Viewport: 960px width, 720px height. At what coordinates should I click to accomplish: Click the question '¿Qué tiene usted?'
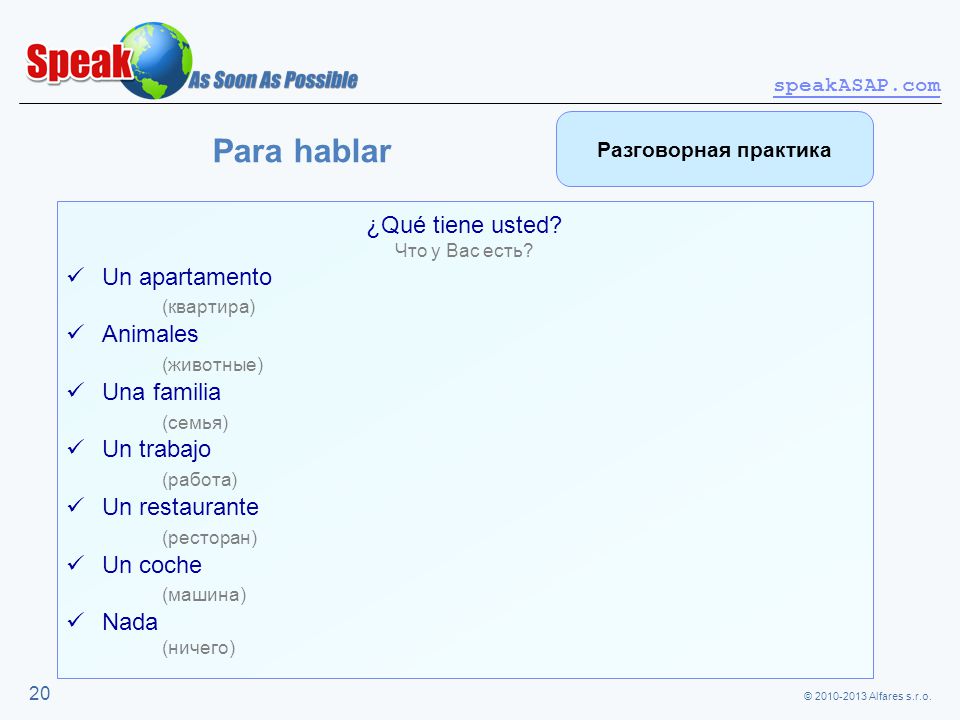point(464,225)
